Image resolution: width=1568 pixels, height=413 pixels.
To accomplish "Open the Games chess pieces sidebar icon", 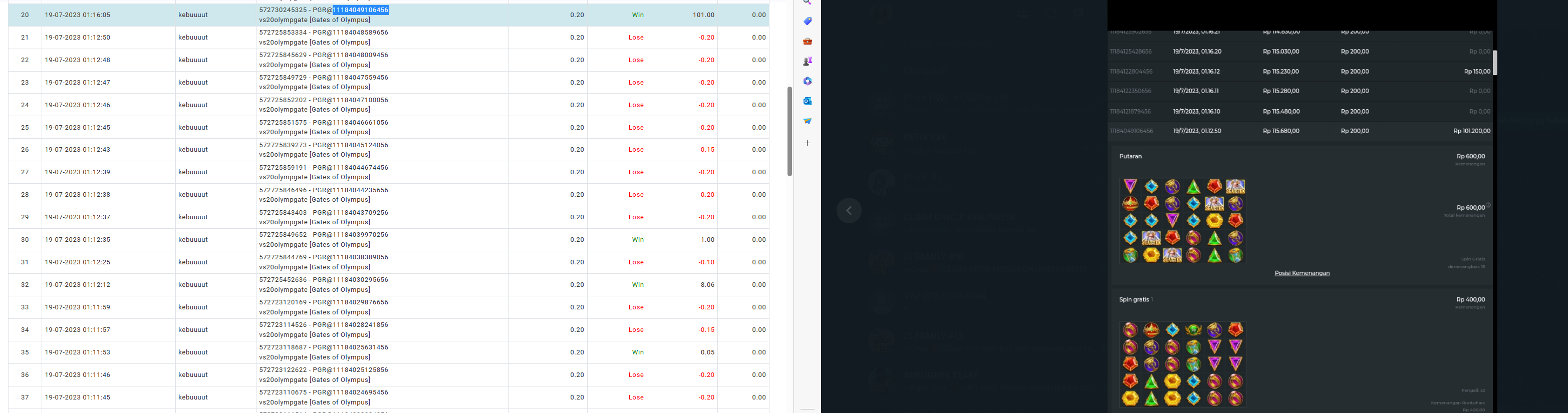I will 807,62.
